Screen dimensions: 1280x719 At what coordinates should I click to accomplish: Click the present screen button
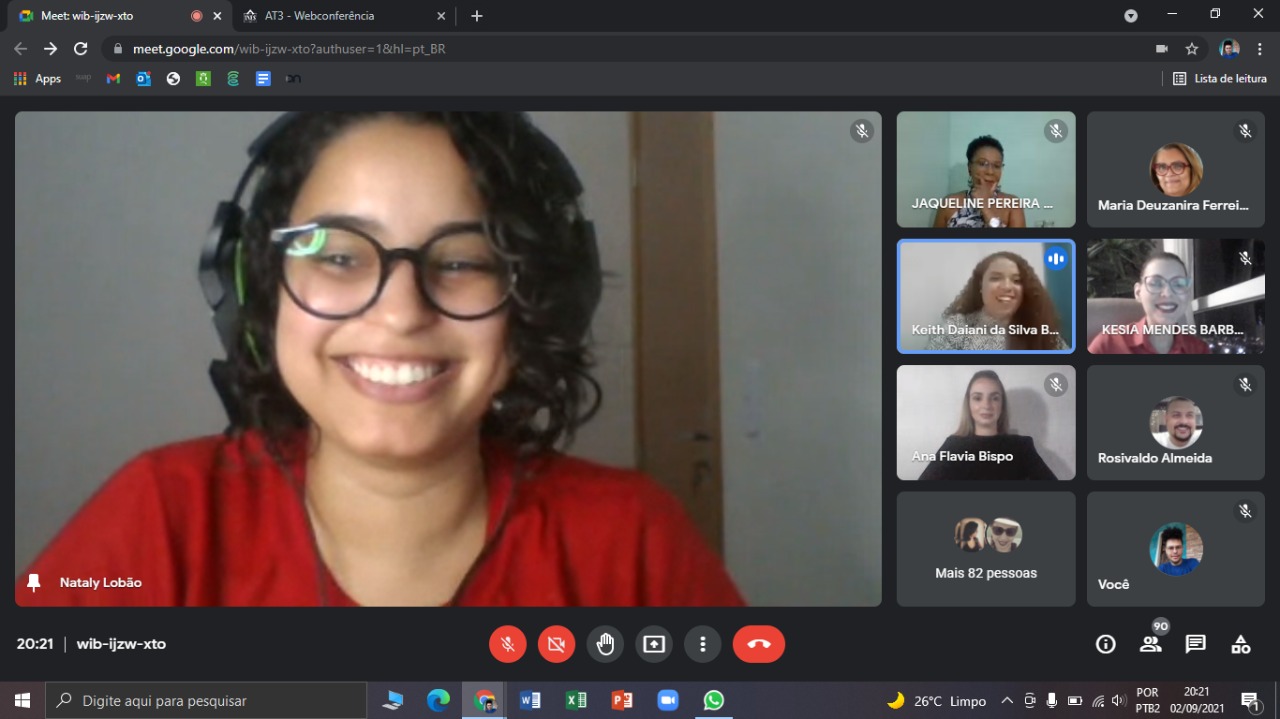pos(654,644)
